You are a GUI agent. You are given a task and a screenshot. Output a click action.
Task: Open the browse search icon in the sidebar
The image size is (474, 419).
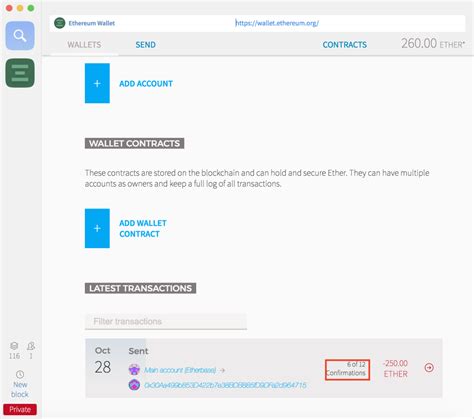(20, 36)
